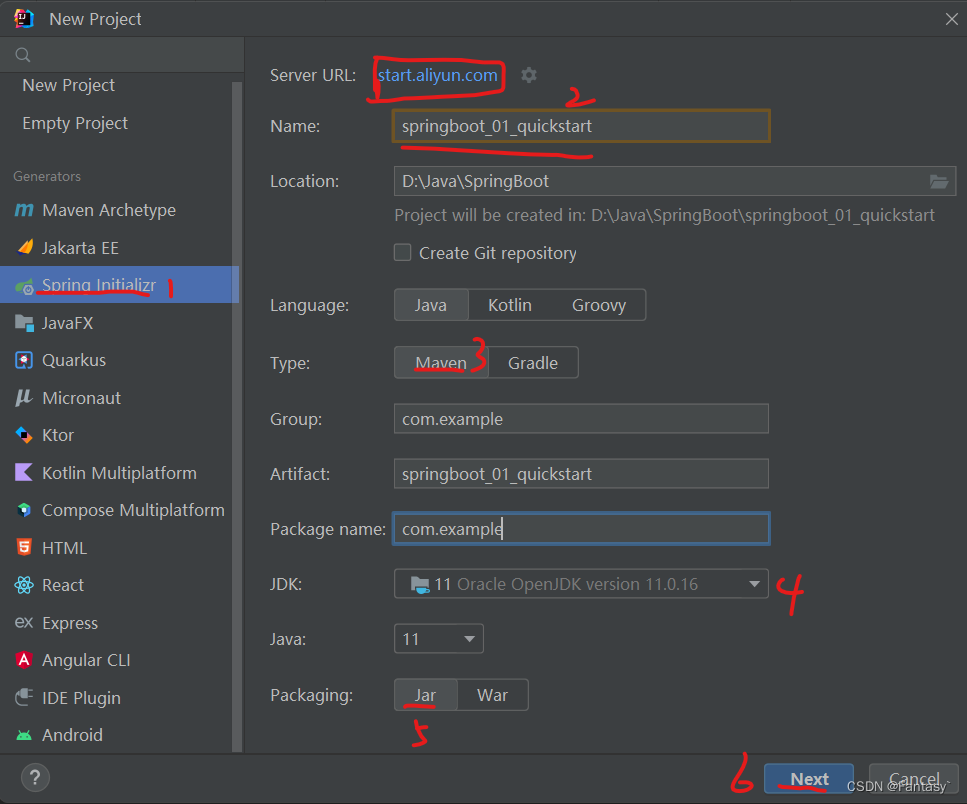Choose Micronaut generator
This screenshot has width=967, height=804.
(x=117, y=398)
